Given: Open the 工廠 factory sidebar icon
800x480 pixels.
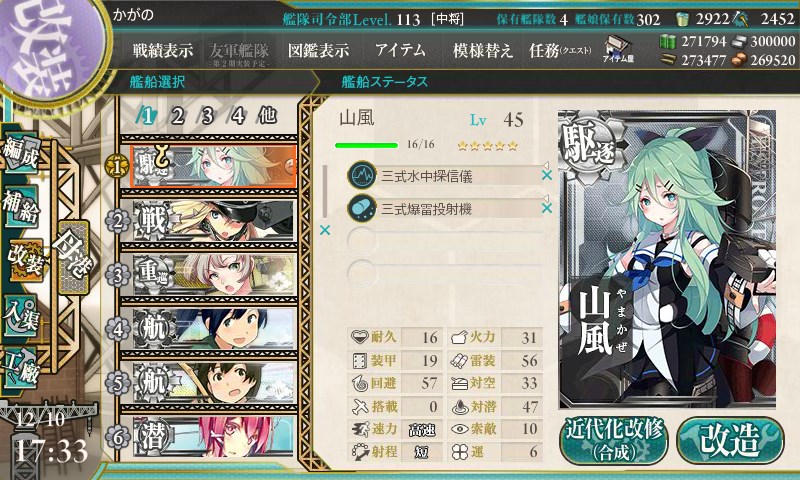Looking at the screenshot, I should [x=21, y=368].
